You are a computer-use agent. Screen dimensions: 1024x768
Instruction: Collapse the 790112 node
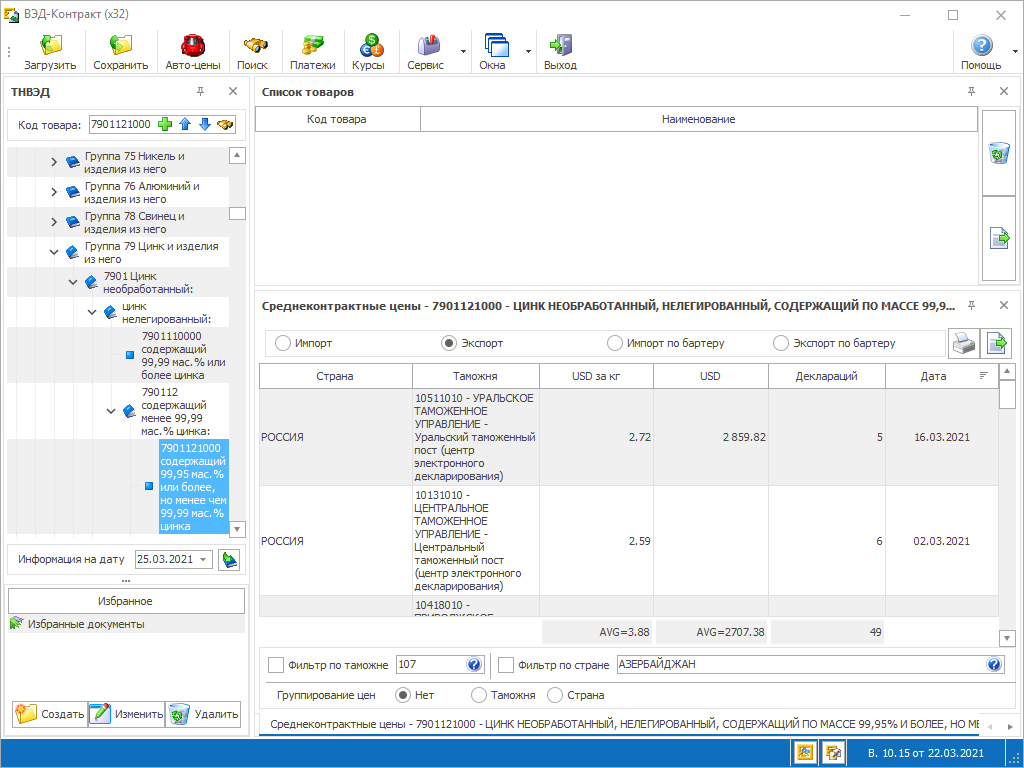click(111, 411)
